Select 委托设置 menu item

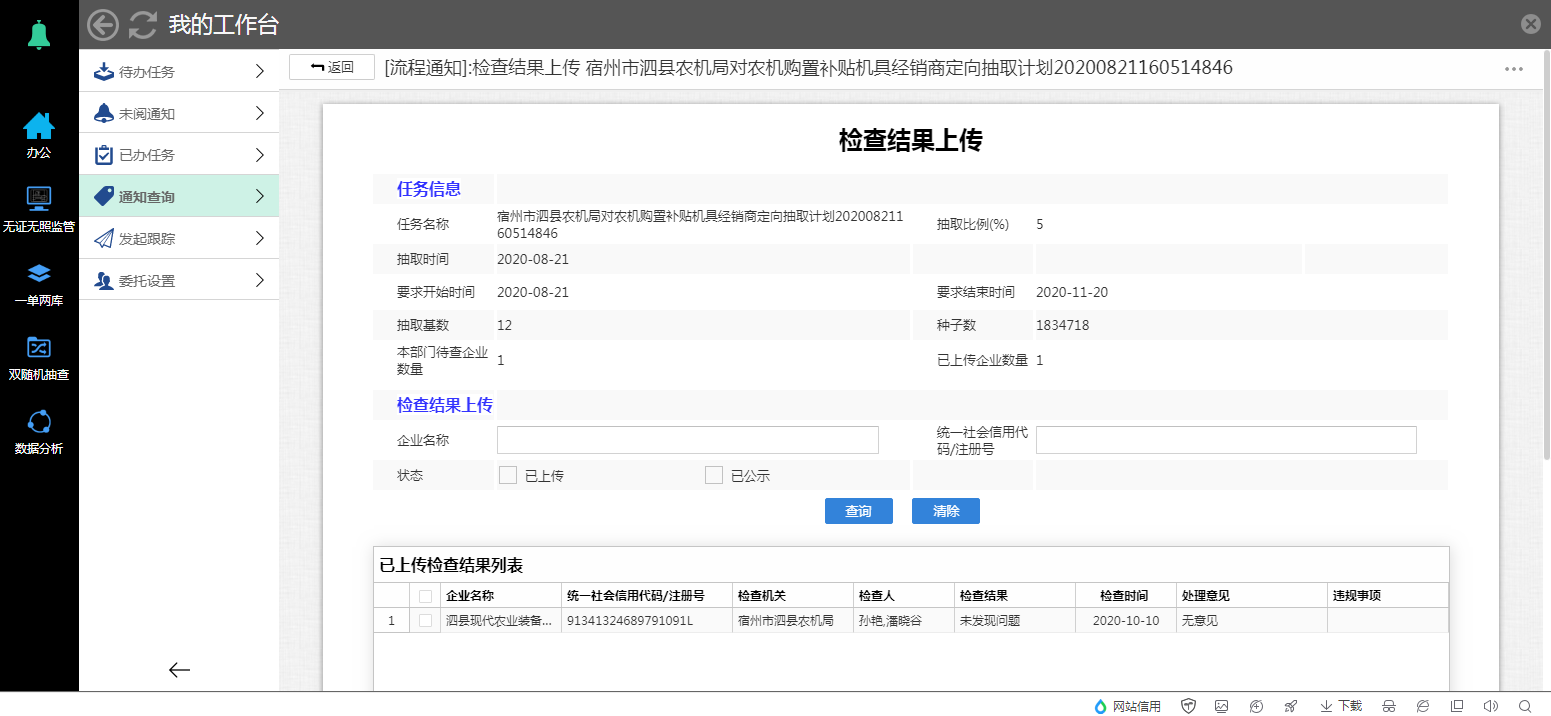point(179,281)
